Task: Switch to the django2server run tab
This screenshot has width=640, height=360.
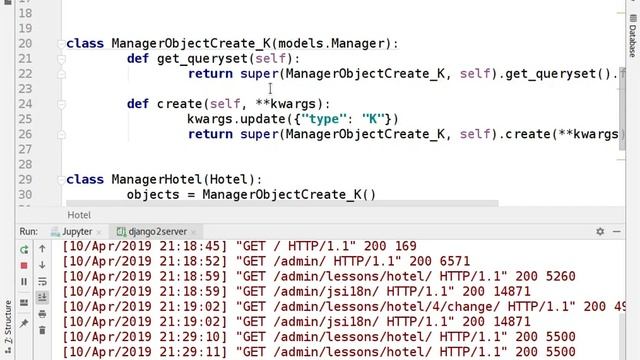Action: [152, 231]
